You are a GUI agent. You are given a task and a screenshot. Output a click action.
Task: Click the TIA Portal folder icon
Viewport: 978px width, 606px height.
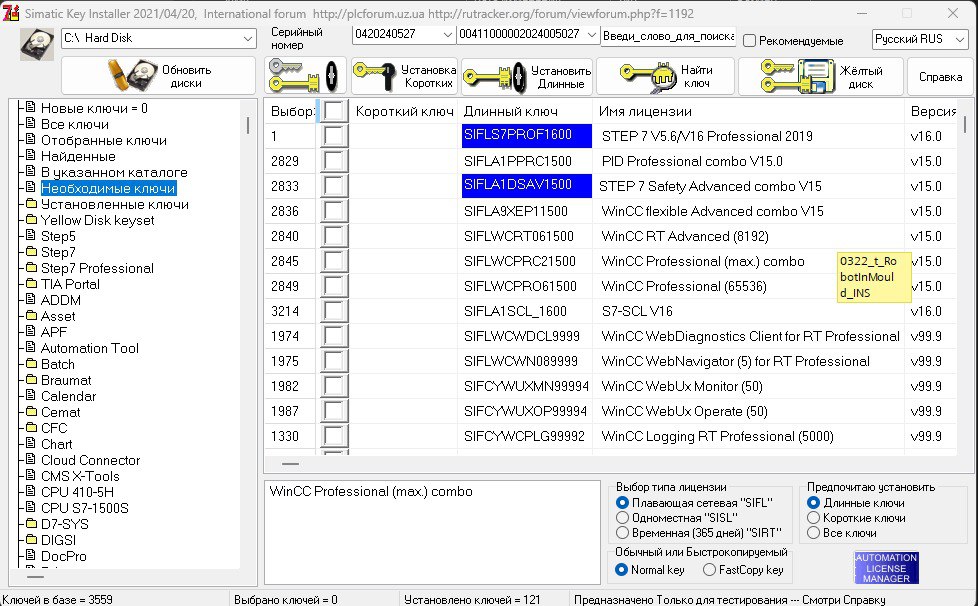(x=31, y=284)
